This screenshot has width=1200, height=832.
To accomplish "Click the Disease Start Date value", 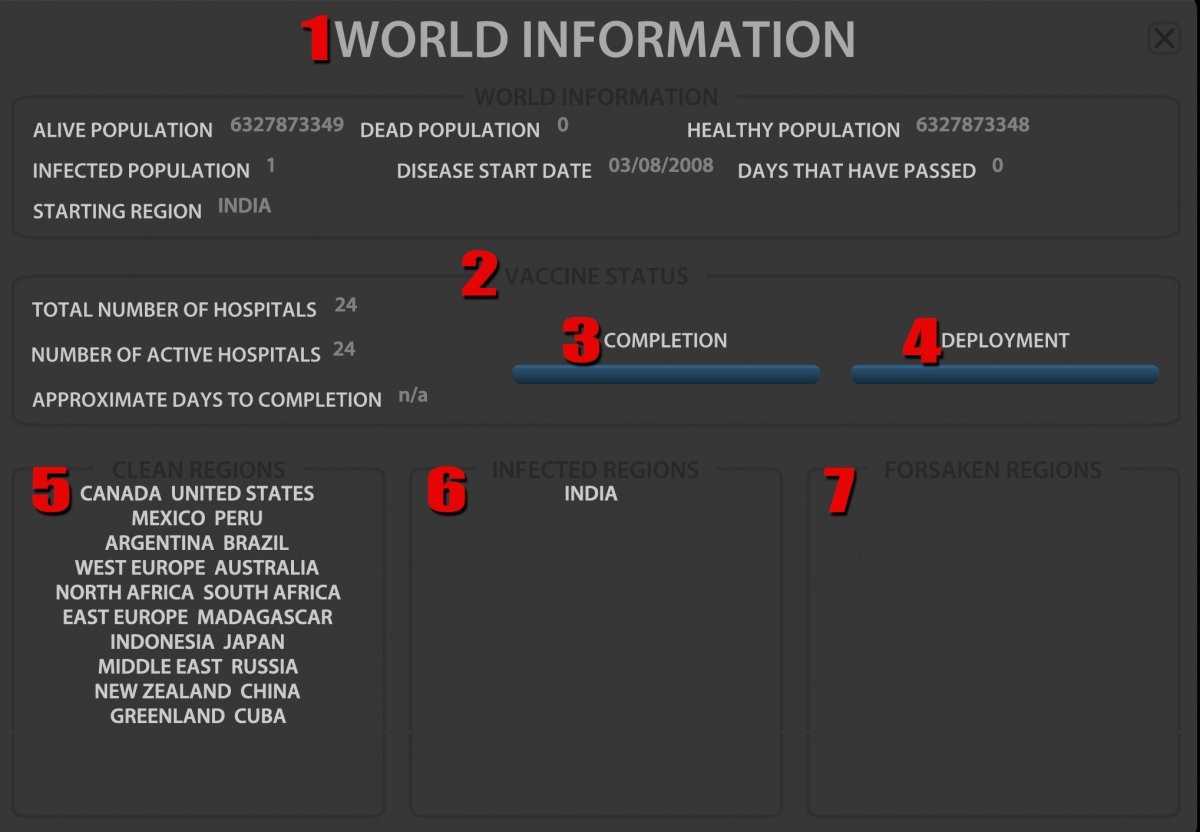I will [661, 166].
